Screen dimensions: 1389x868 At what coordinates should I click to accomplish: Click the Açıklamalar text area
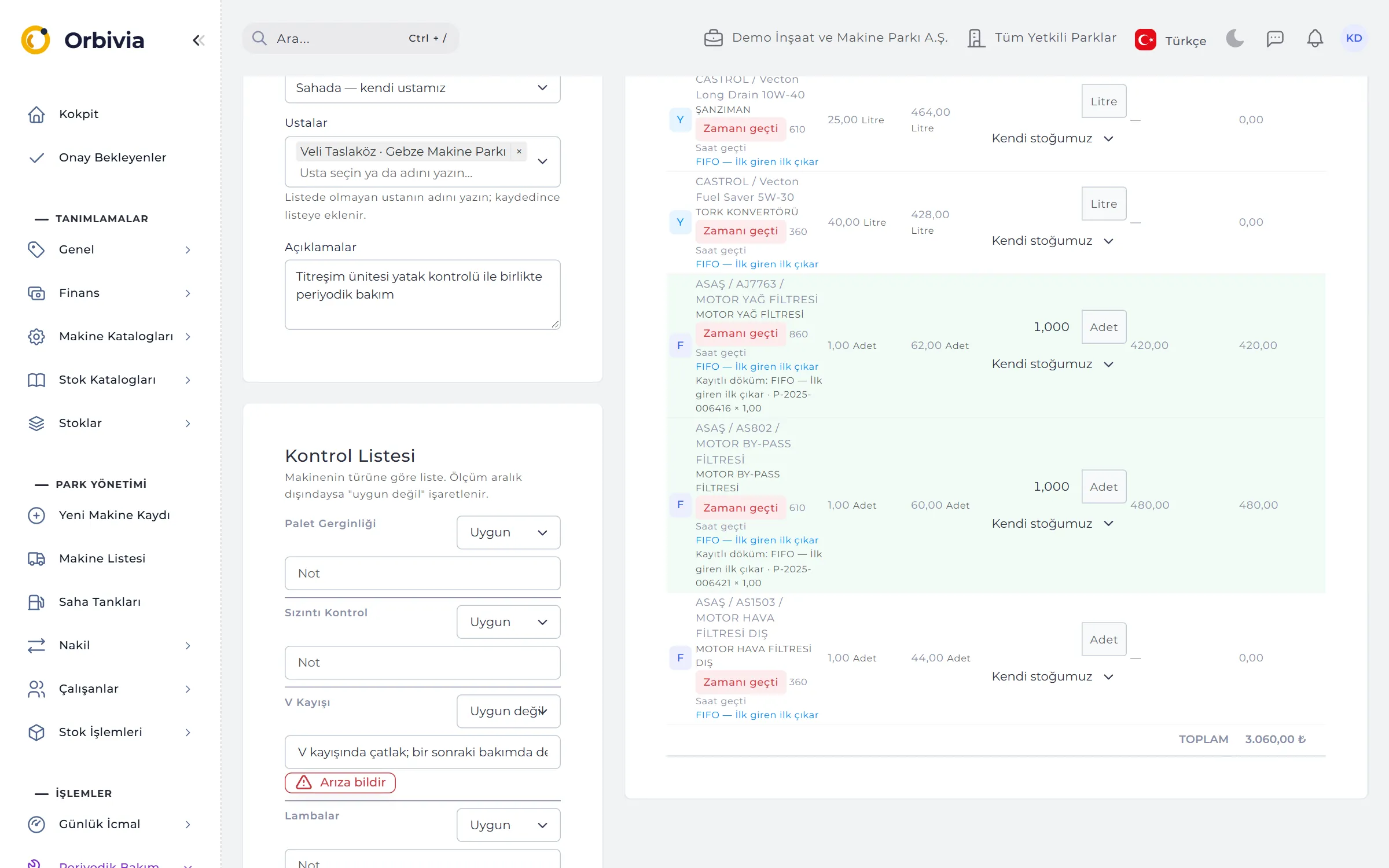pos(422,295)
